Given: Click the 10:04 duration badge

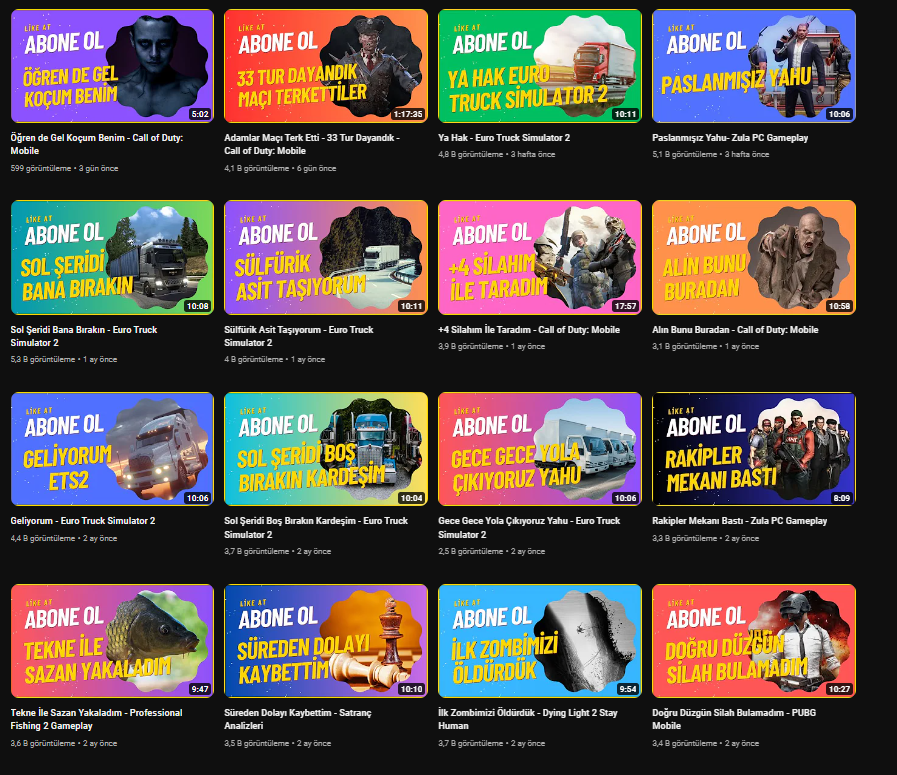Looking at the screenshot, I should [x=411, y=498].
